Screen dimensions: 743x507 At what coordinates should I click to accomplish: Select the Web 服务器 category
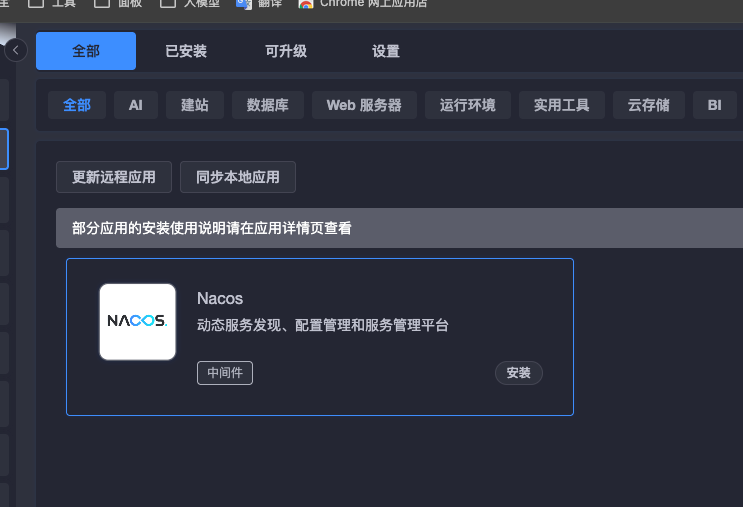click(x=364, y=105)
